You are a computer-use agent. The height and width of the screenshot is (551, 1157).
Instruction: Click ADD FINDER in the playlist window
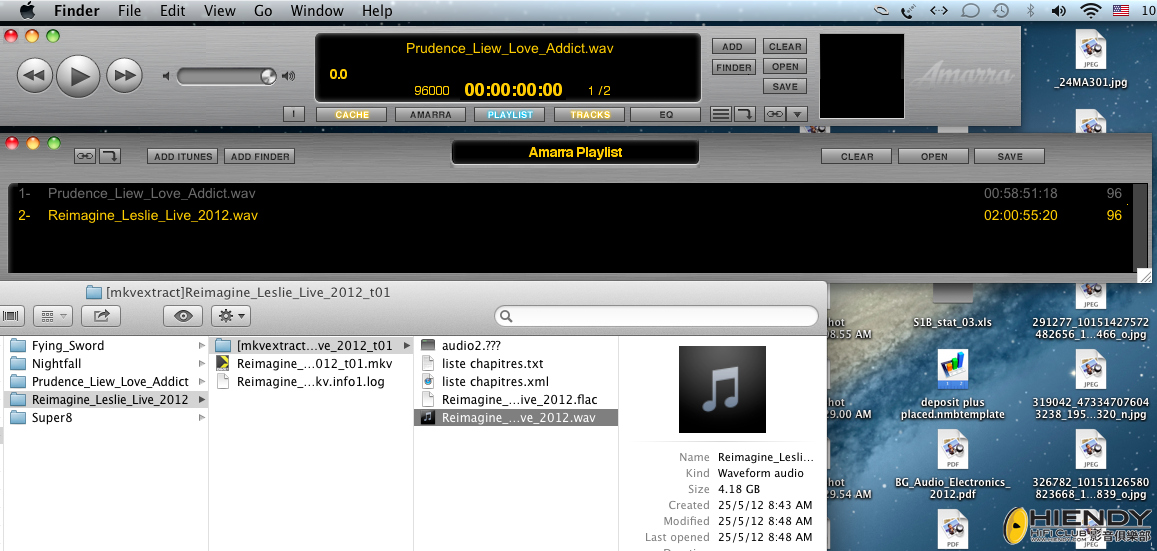pos(259,156)
